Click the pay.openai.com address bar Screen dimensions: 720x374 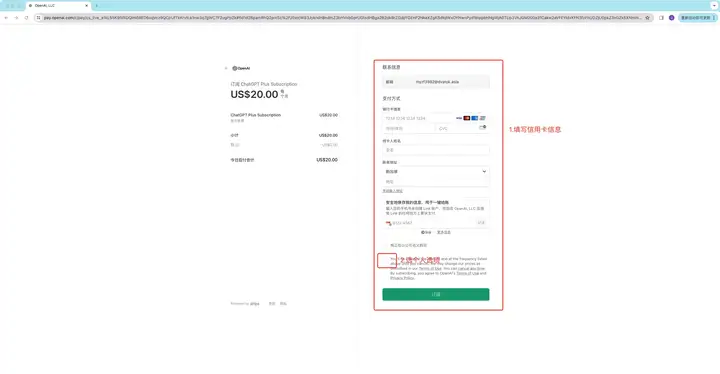[x=342, y=17]
